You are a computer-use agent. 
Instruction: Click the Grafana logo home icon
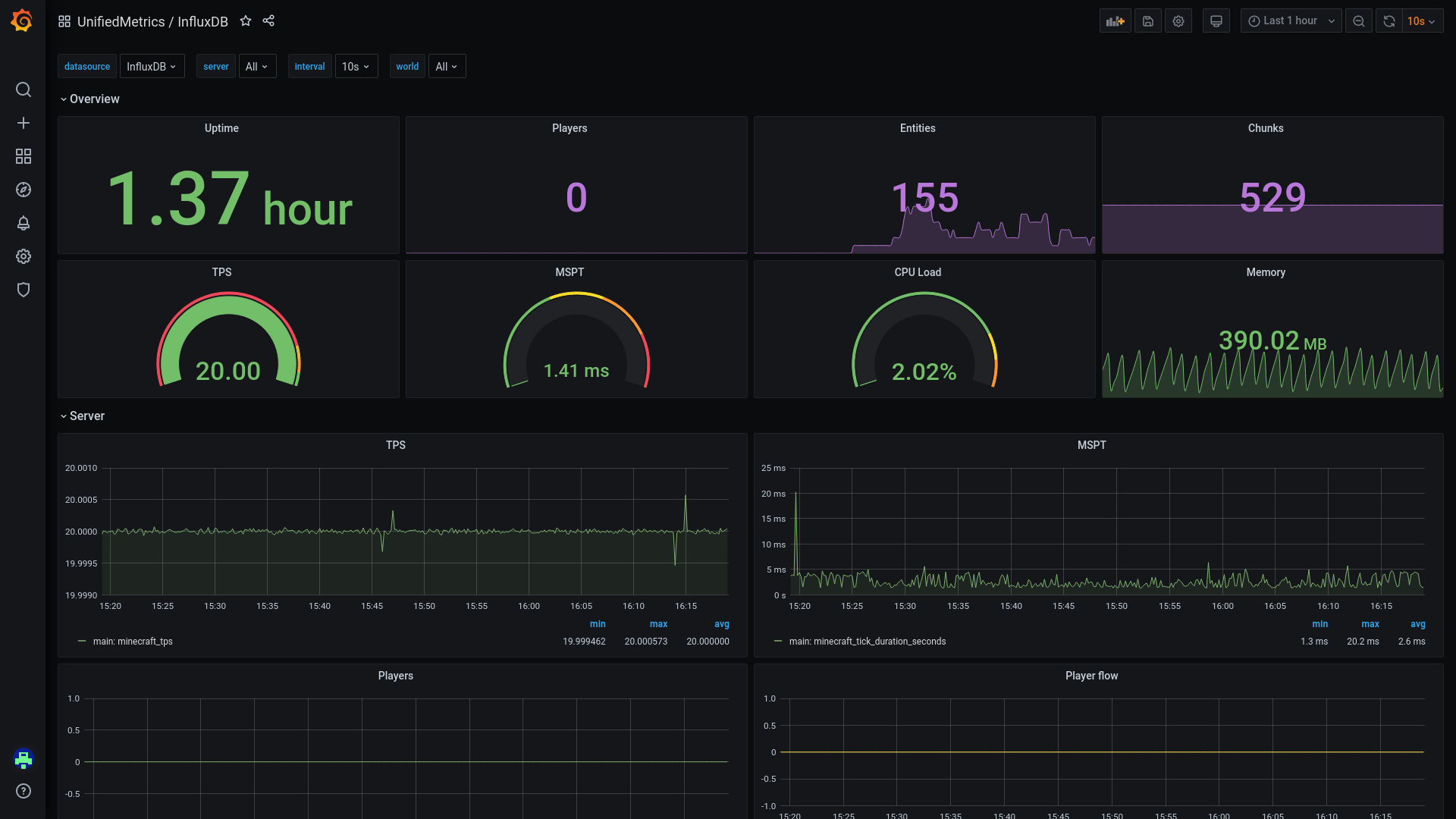point(22,20)
